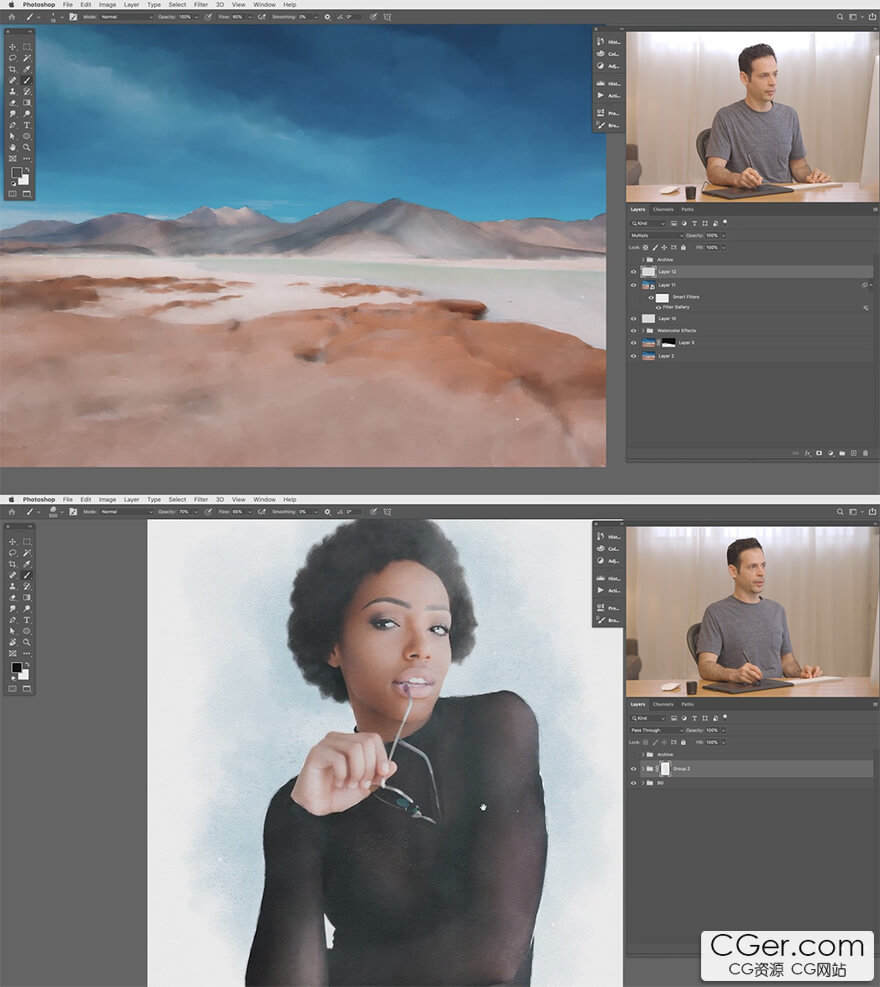Select the Brush tool in bottom window
The image size is (880, 987).
[27, 575]
